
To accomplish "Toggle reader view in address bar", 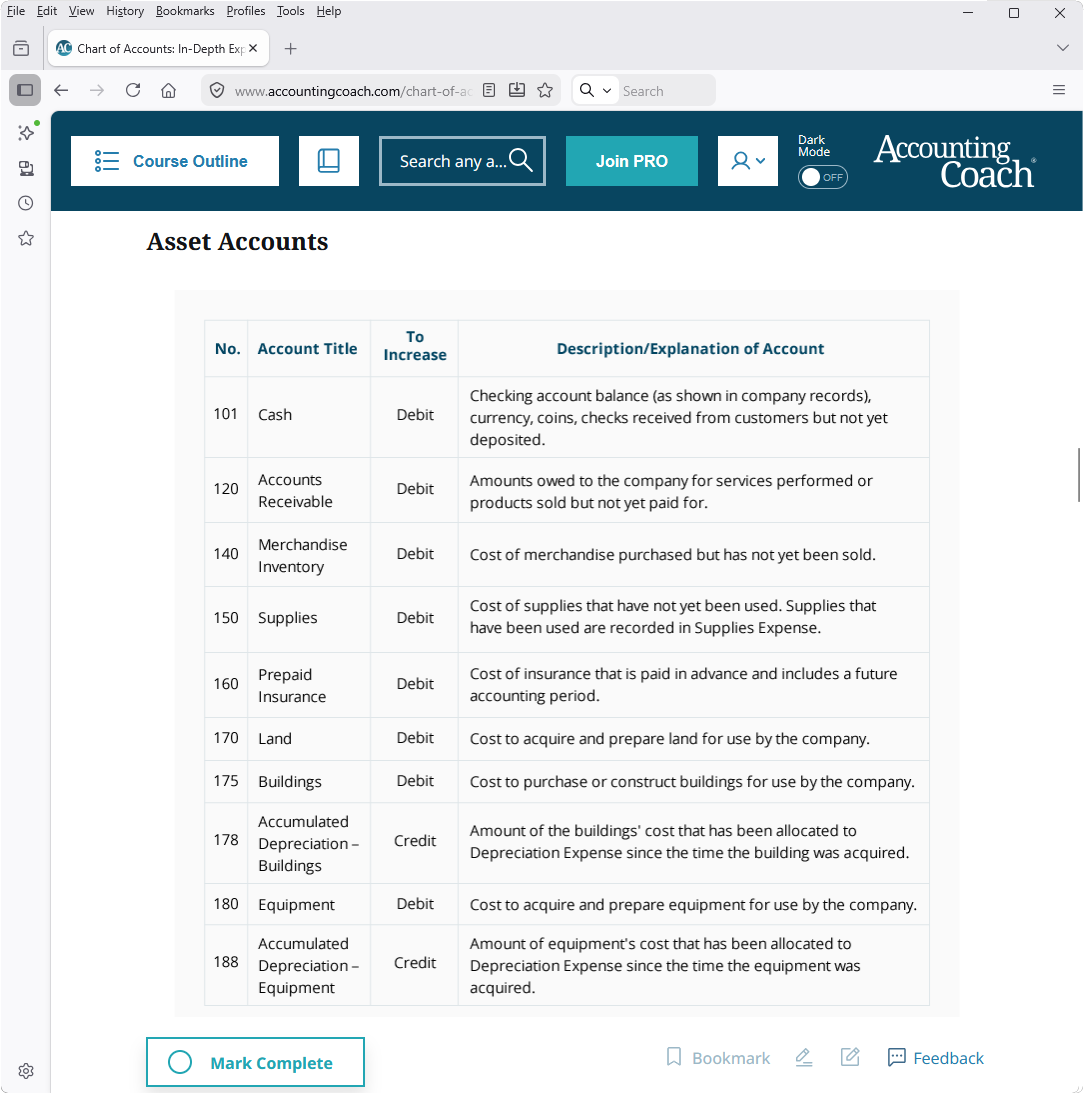I will [x=489, y=90].
